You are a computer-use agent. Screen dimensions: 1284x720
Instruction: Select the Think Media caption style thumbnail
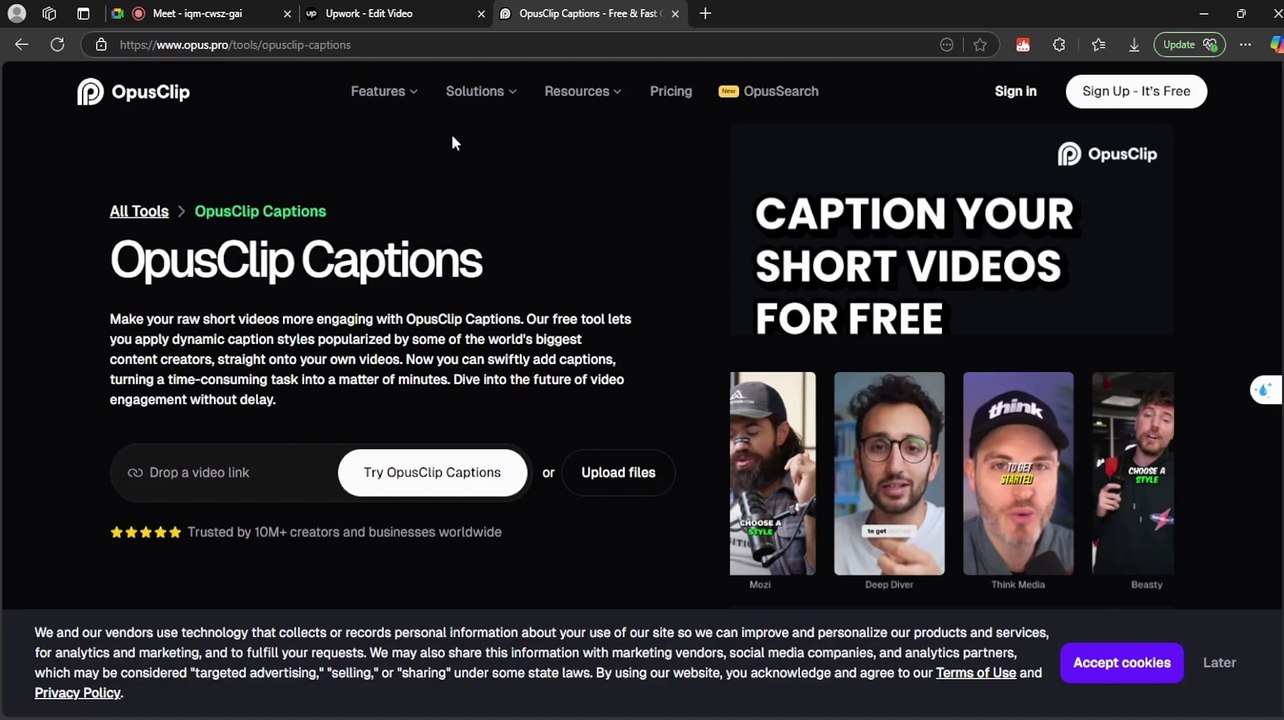1018,474
